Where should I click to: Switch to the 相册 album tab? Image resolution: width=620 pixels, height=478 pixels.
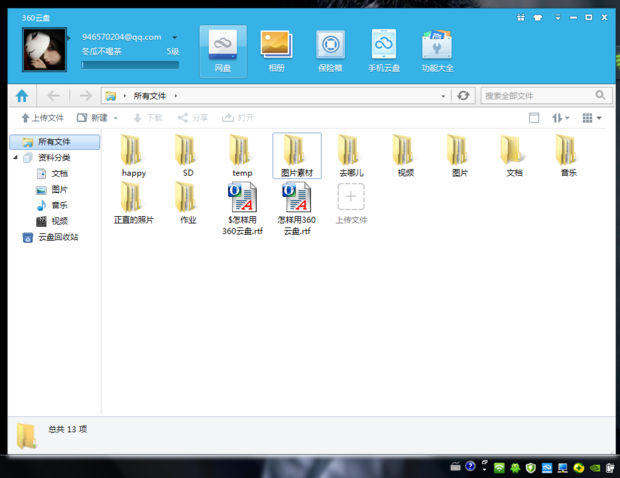[276, 51]
